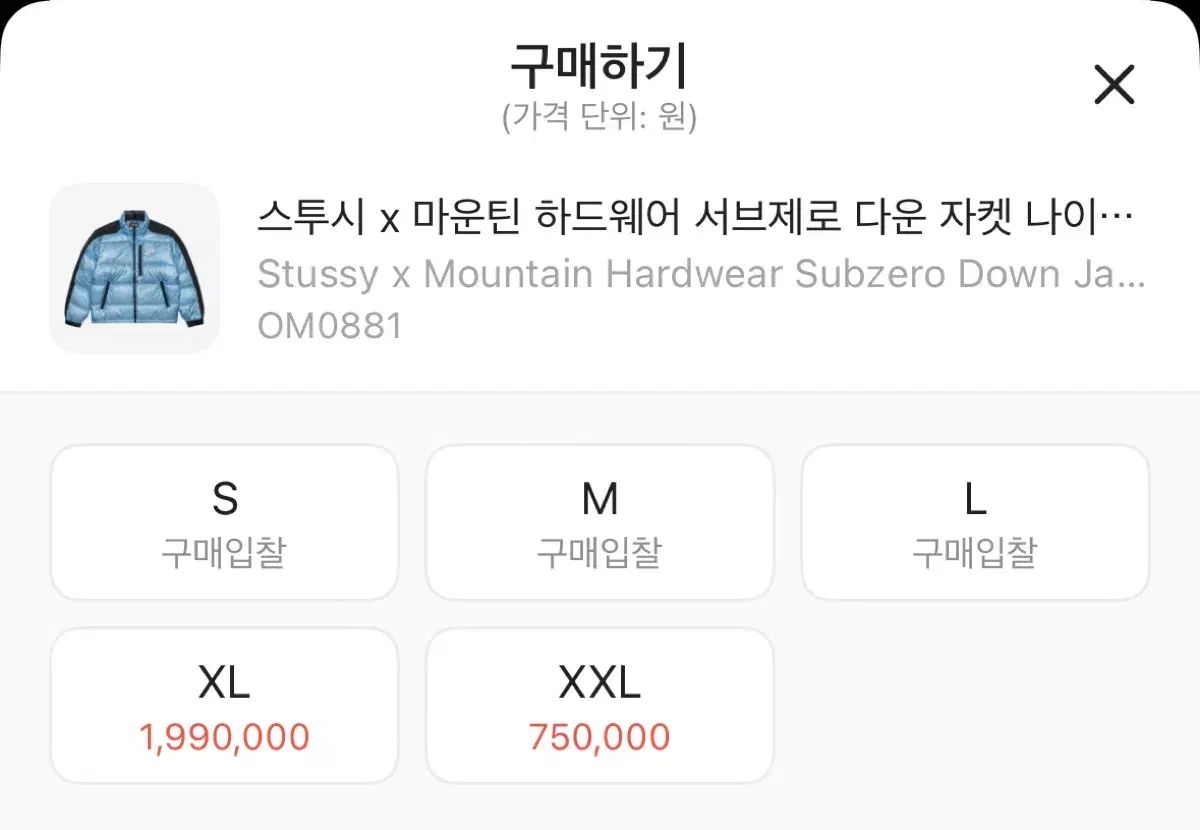Select size S option
The width and height of the screenshot is (1200, 830).
pos(224,522)
